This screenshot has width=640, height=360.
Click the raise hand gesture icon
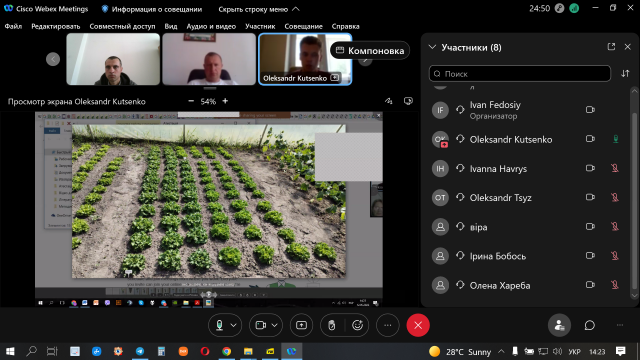coord(331,325)
